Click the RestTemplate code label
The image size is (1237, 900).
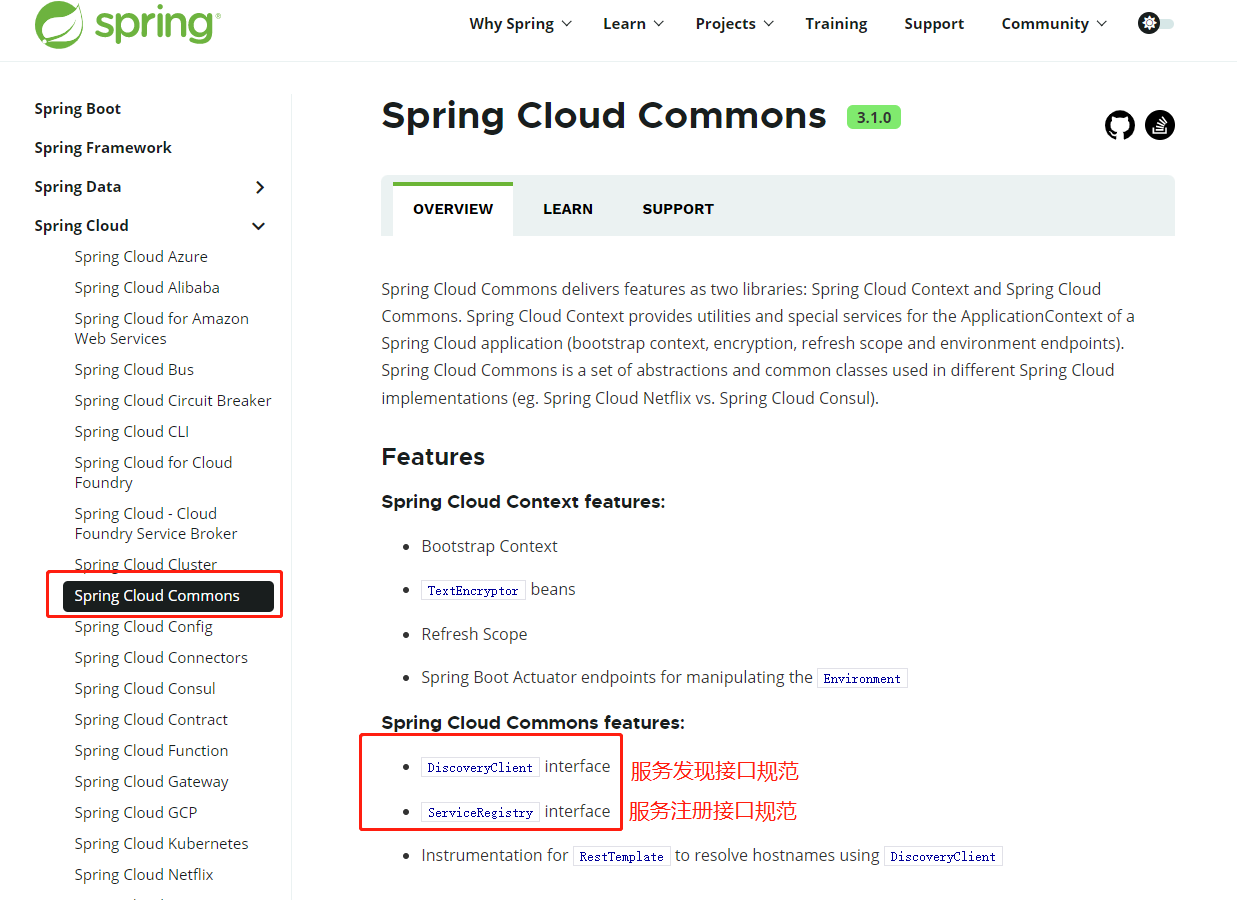(621, 857)
